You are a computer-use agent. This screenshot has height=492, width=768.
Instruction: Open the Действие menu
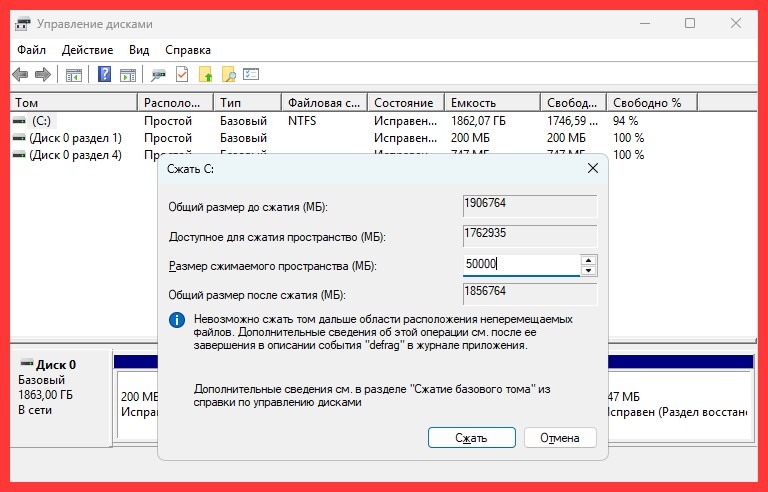87,49
